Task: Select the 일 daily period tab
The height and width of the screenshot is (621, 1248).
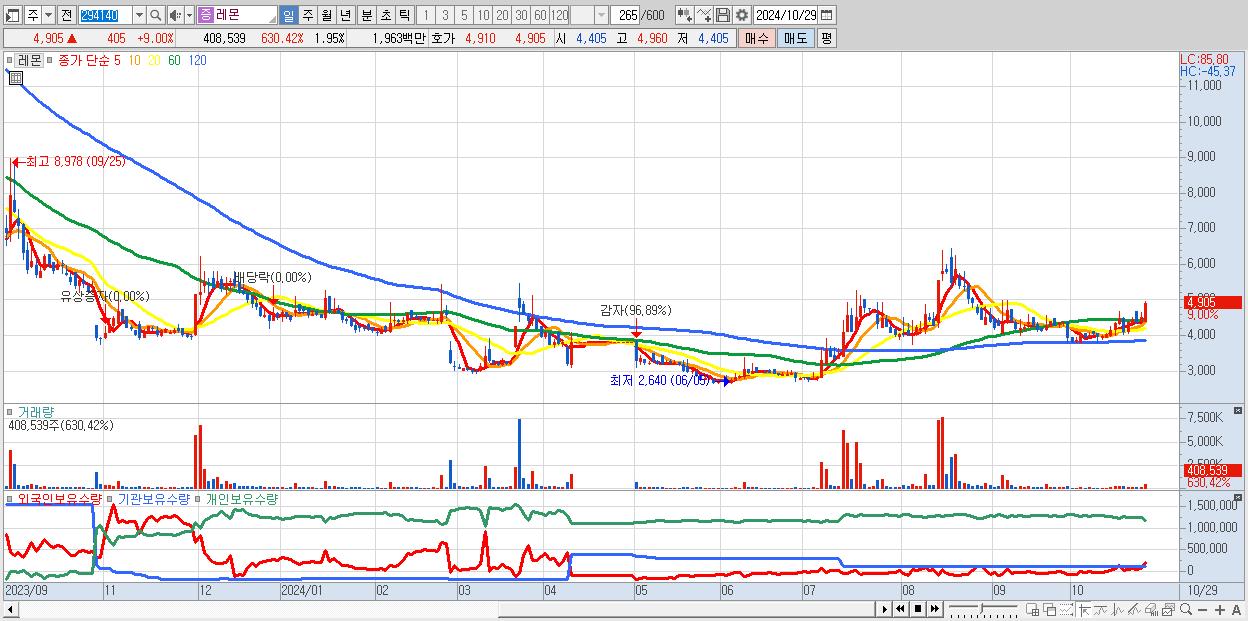Action: pyautogui.click(x=288, y=15)
